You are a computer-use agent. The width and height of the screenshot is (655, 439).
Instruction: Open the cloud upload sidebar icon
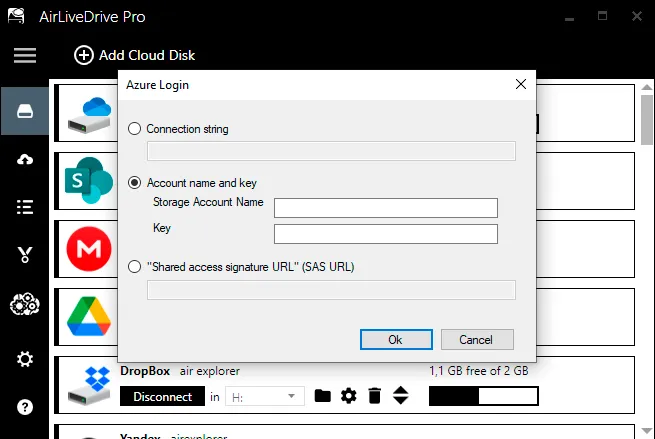tap(25, 159)
